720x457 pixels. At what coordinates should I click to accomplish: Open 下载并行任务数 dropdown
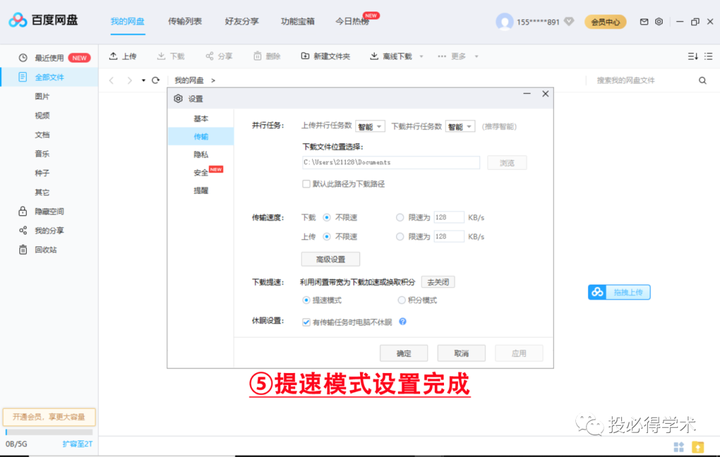point(460,127)
